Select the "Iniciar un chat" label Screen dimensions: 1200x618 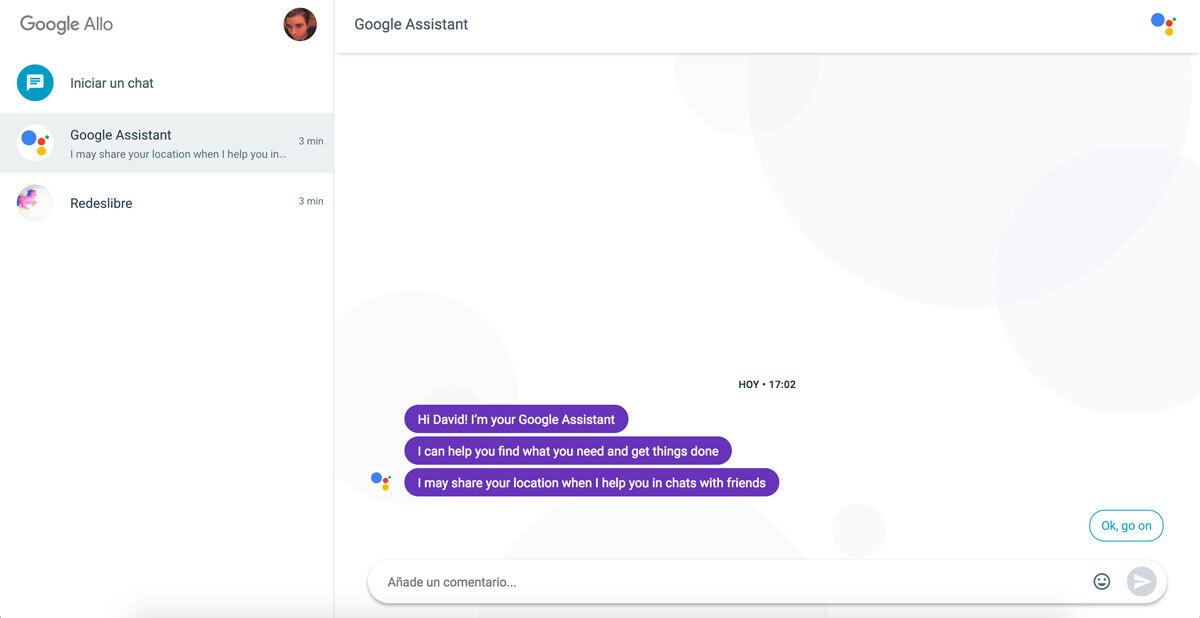[112, 83]
